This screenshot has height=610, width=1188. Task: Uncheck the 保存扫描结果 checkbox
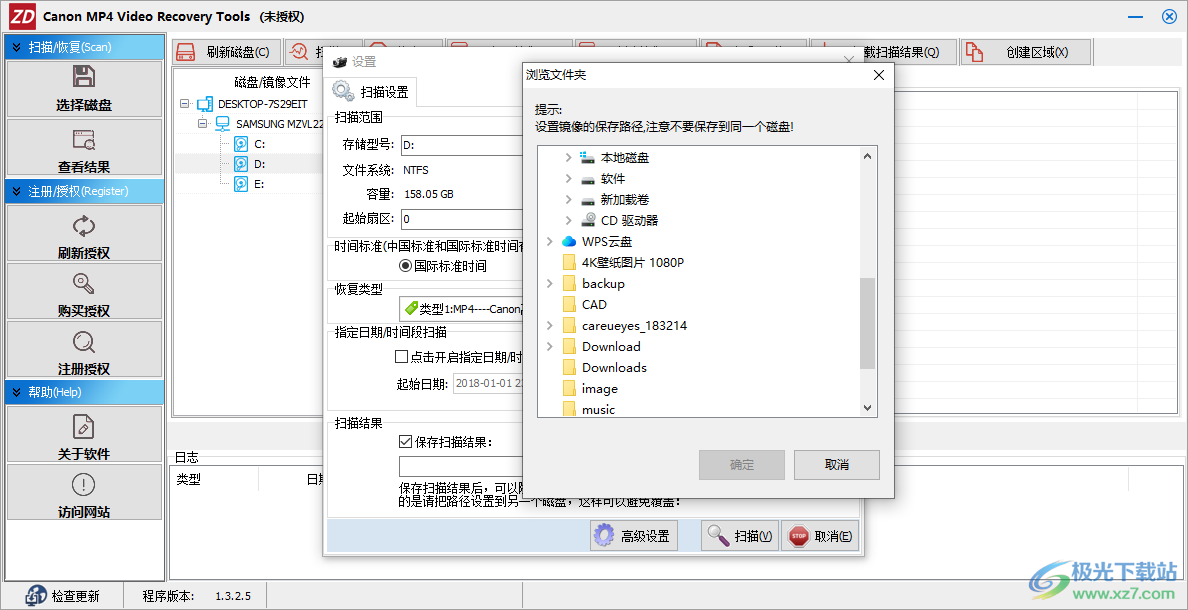[x=405, y=442]
